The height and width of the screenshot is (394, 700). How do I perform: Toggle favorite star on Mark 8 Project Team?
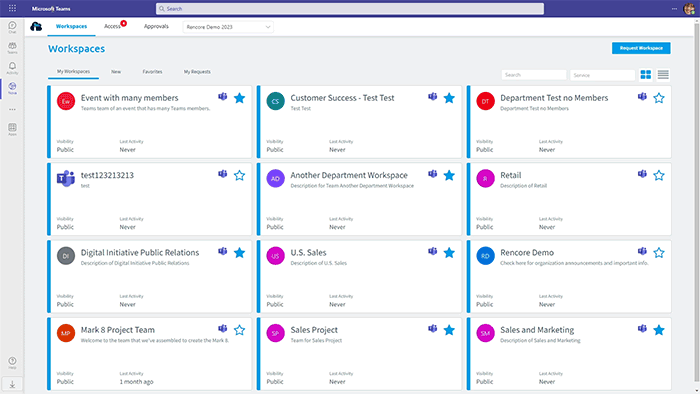(239, 330)
